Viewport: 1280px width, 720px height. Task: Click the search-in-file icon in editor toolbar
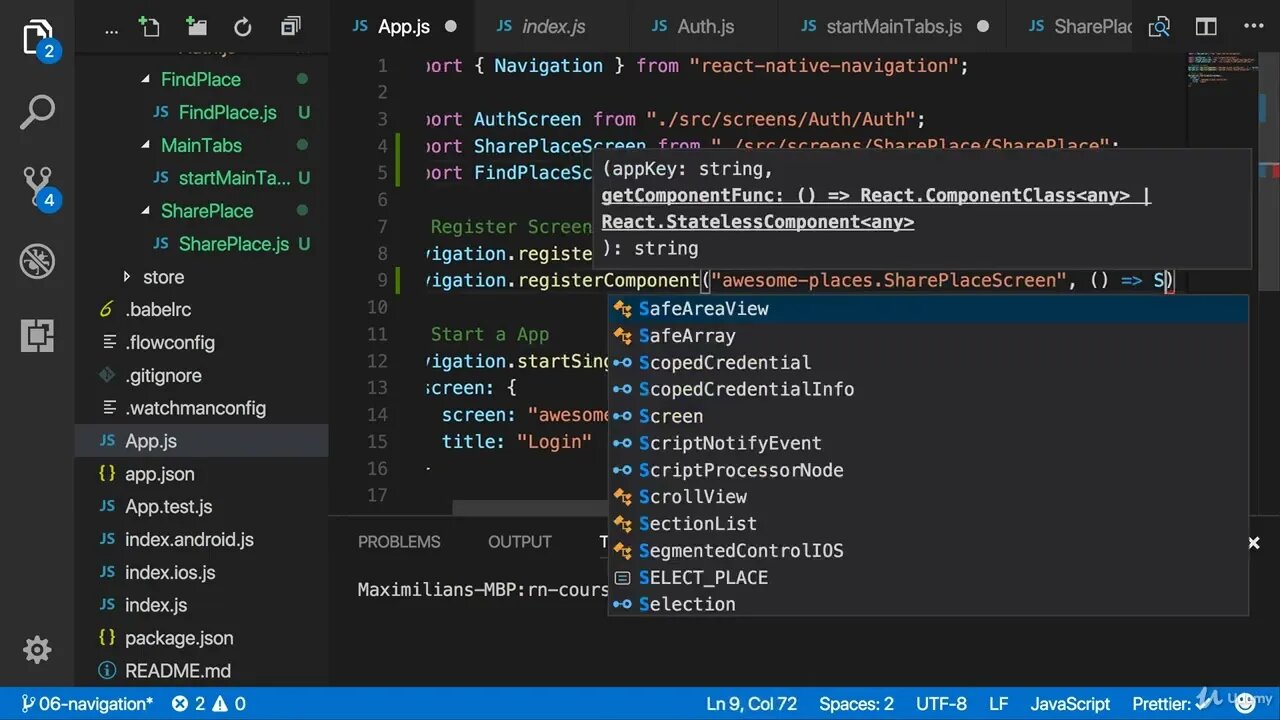point(1159,27)
